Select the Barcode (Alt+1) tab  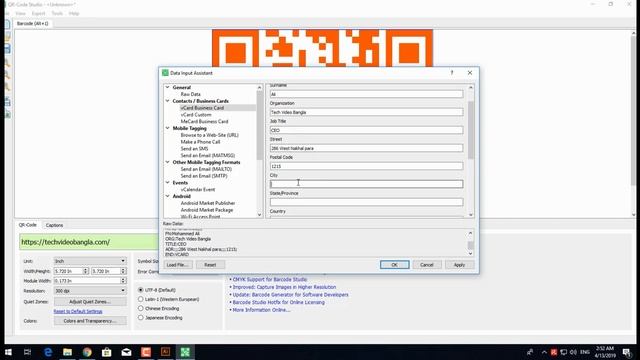(x=32, y=24)
